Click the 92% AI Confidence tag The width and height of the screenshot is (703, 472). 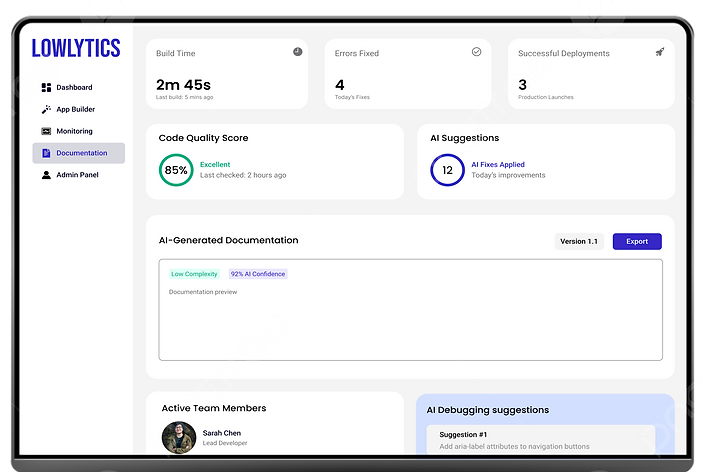[258, 274]
